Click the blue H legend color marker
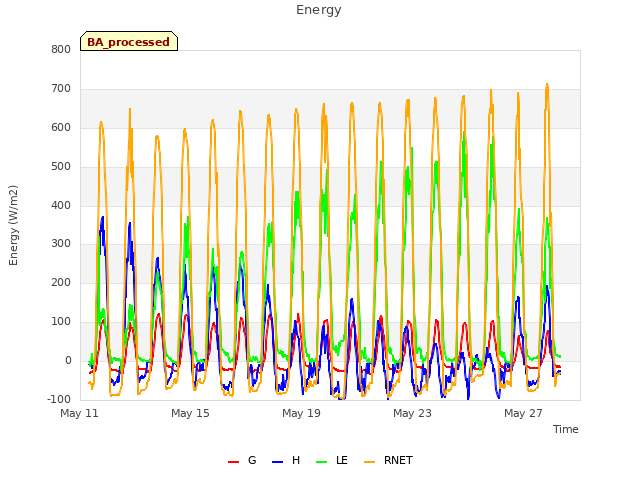Screen dimensions: 640x480 (x=277, y=462)
